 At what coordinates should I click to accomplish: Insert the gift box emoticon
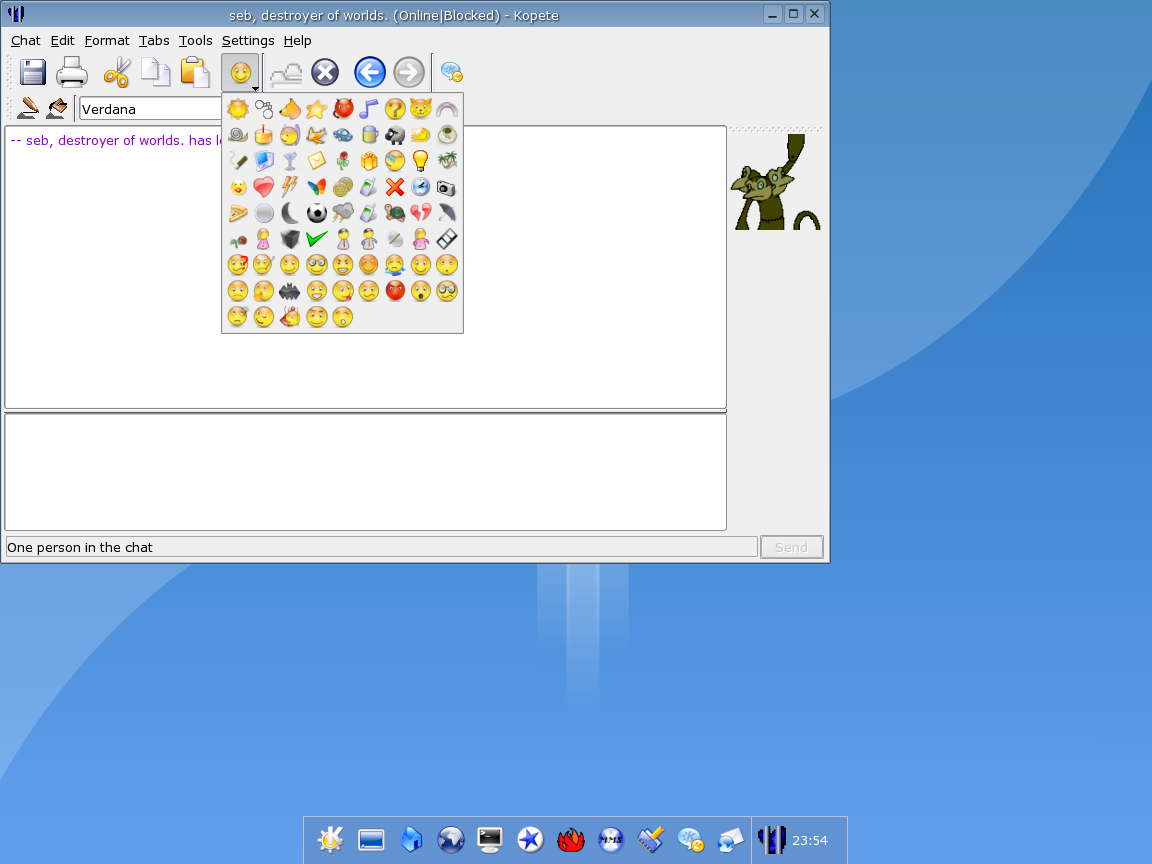click(x=369, y=161)
